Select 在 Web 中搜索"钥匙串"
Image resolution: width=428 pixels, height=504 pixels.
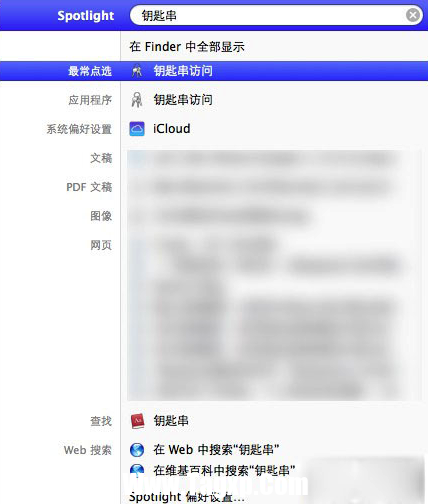pos(216,450)
